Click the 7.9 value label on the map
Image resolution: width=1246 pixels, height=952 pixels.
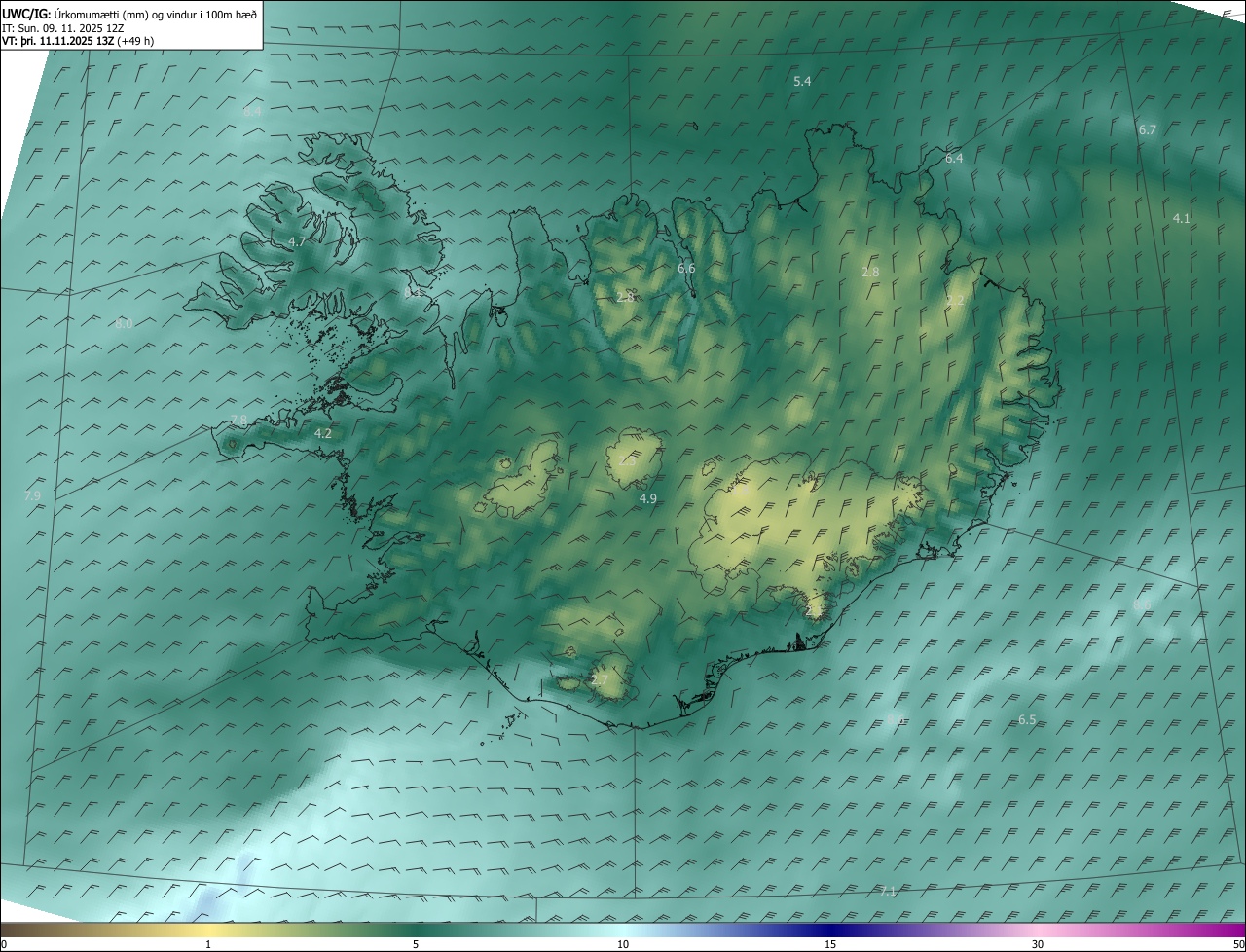(32, 495)
